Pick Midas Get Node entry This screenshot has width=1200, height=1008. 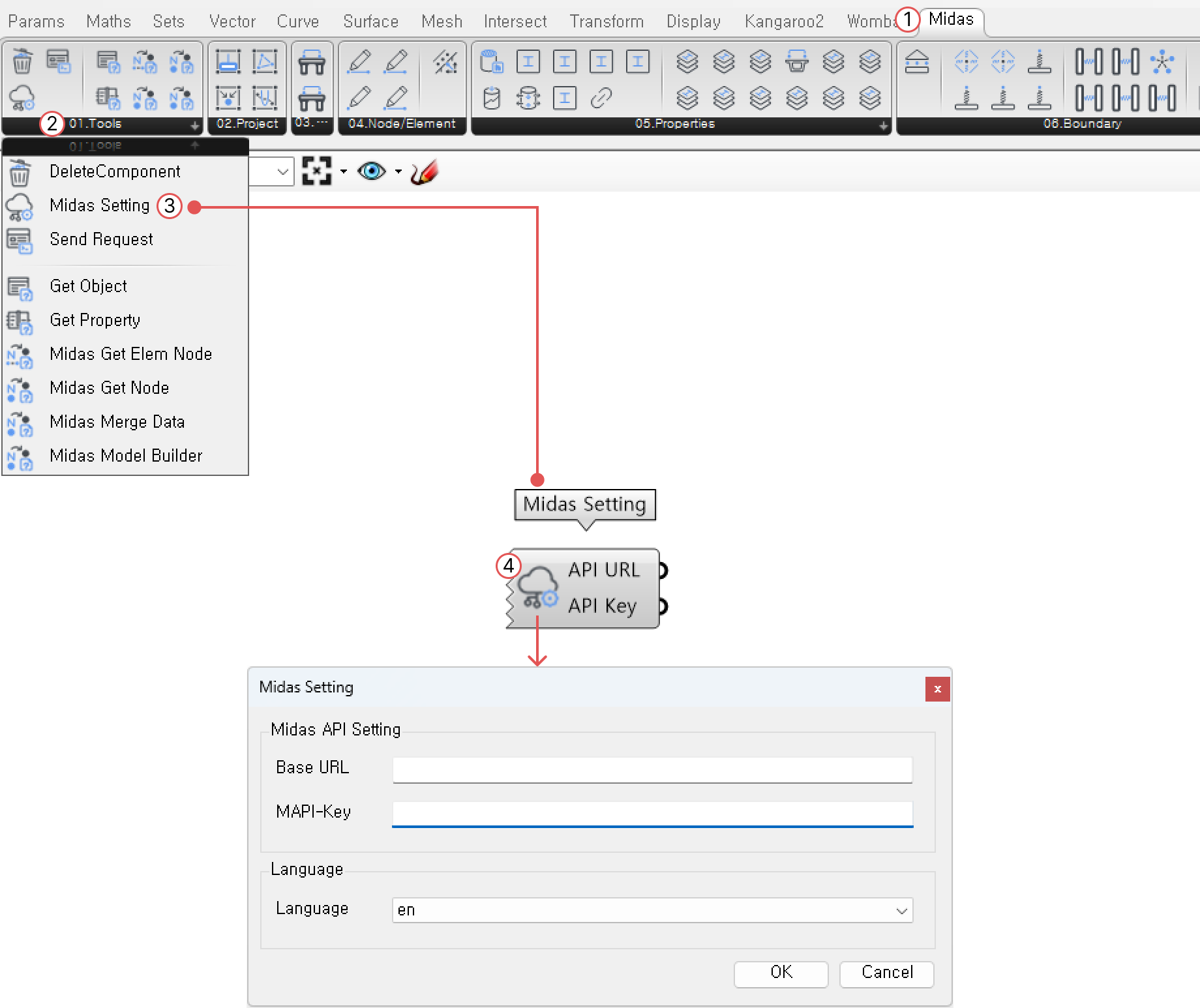[x=109, y=388]
